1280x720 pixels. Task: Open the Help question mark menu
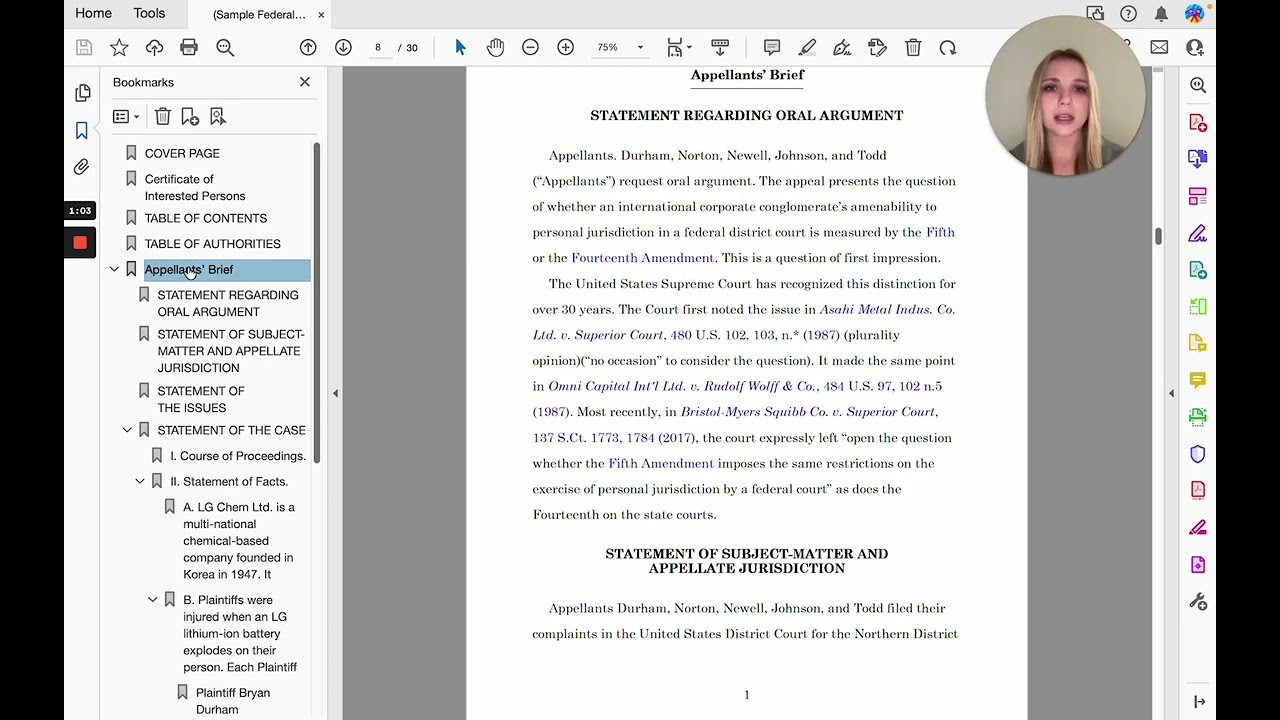pos(1128,13)
